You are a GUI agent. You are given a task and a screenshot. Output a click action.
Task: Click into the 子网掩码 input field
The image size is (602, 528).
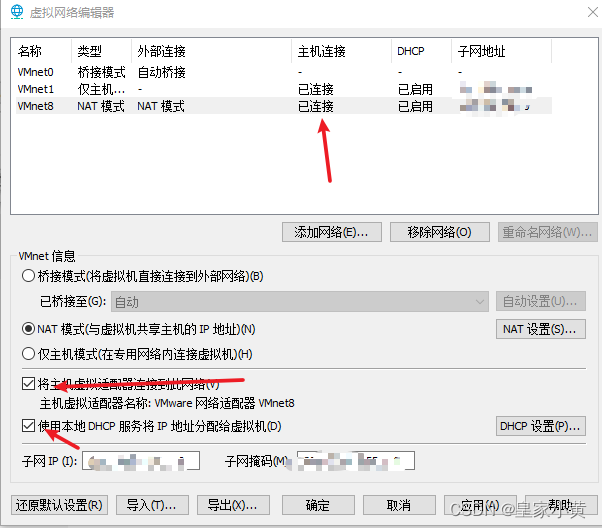pos(356,461)
